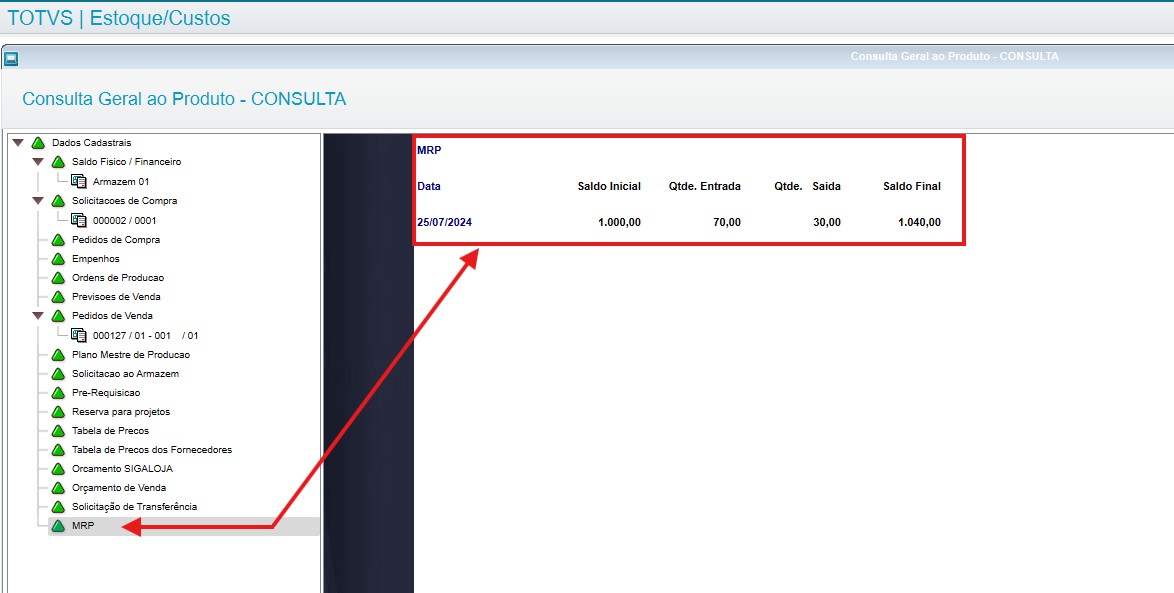Select the Empenhos tree item
This screenshot has height=593, width=1174.
[x=96, y=259]
